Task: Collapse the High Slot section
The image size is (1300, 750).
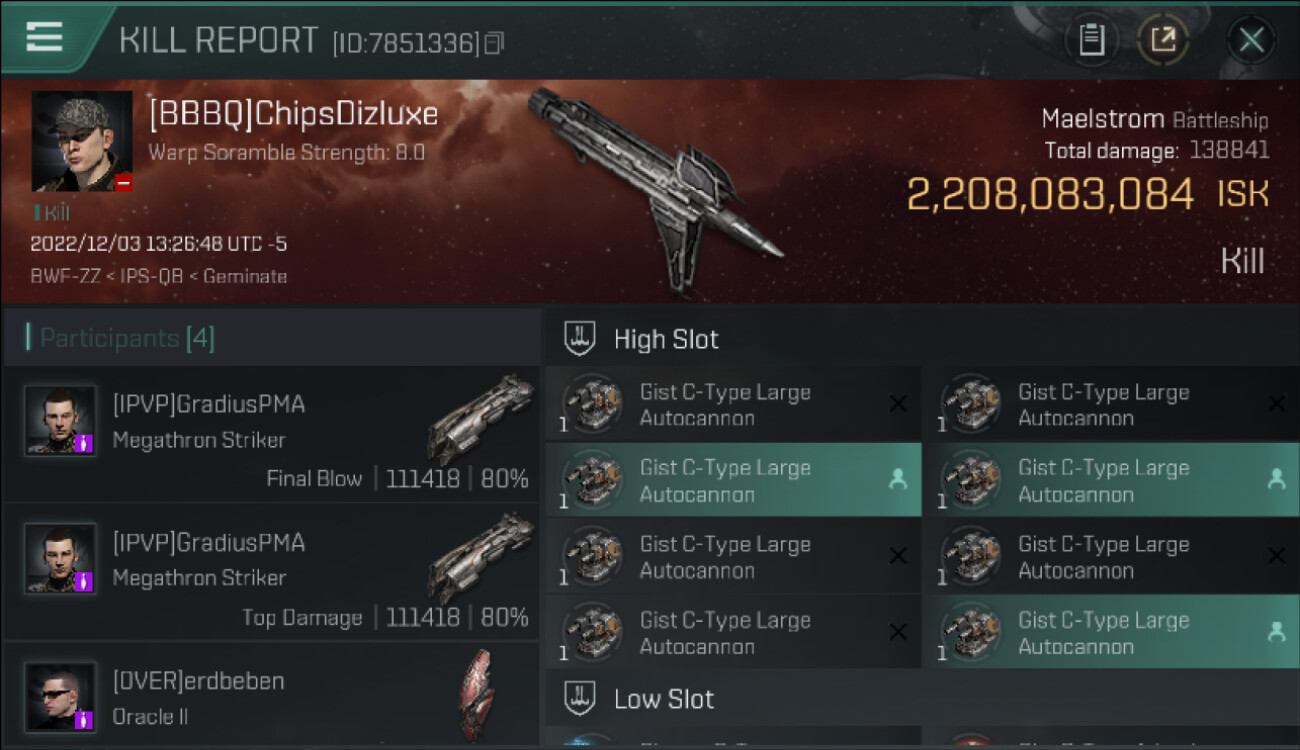Action: 580,339
